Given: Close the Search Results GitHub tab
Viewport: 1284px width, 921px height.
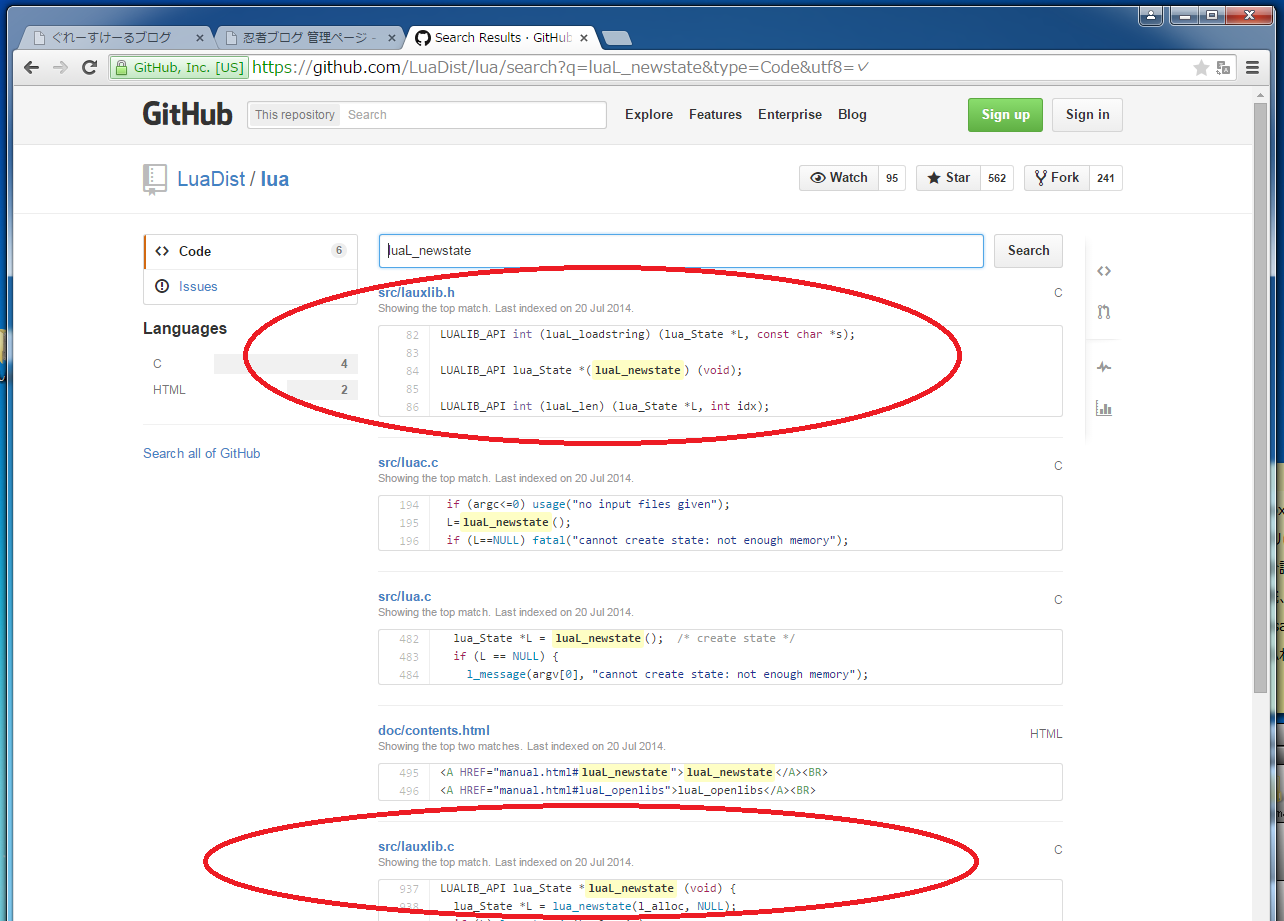Looking at the screenshot, I should tap(582, 38).
